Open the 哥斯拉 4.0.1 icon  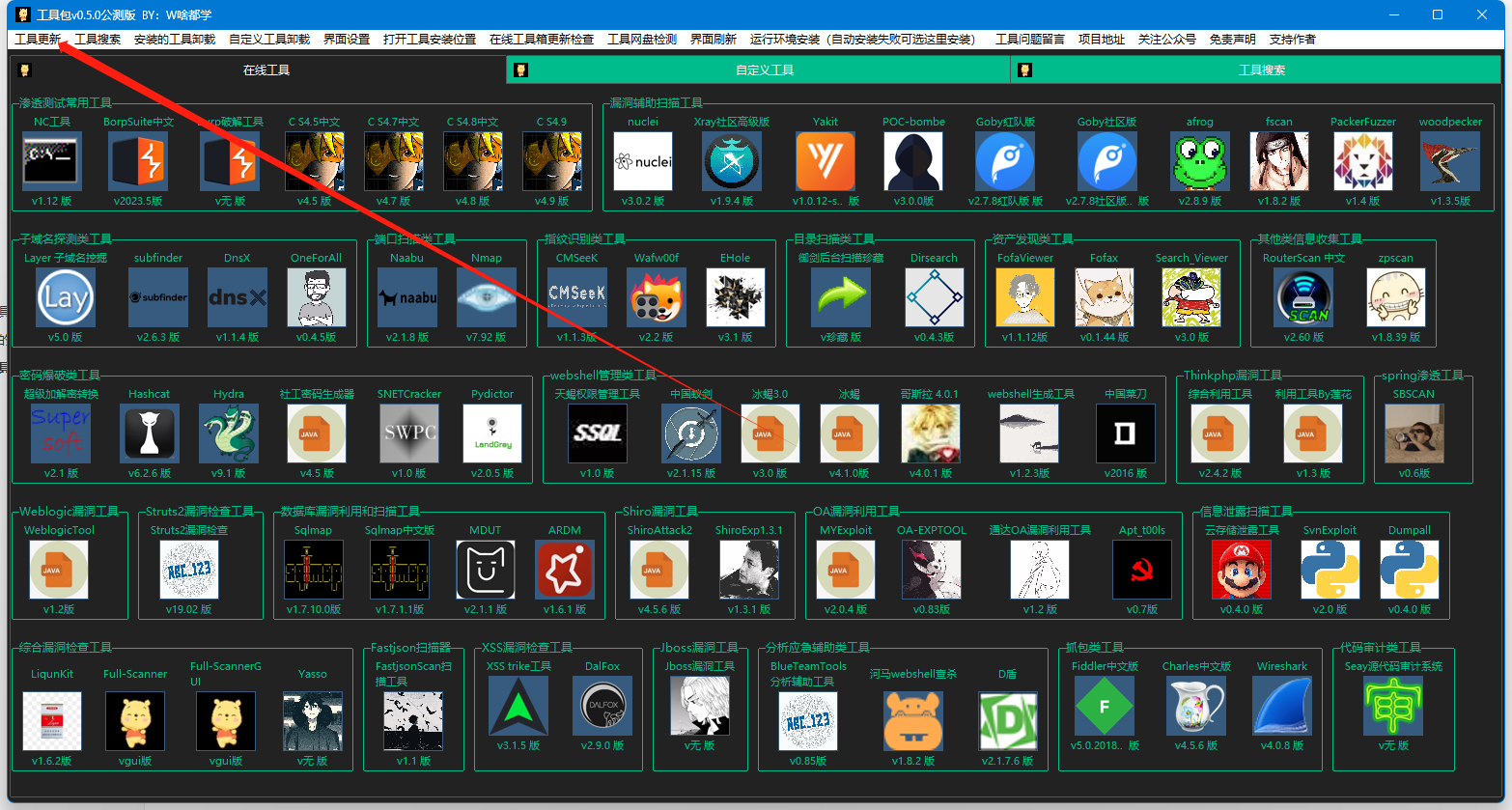coord(931,433)
